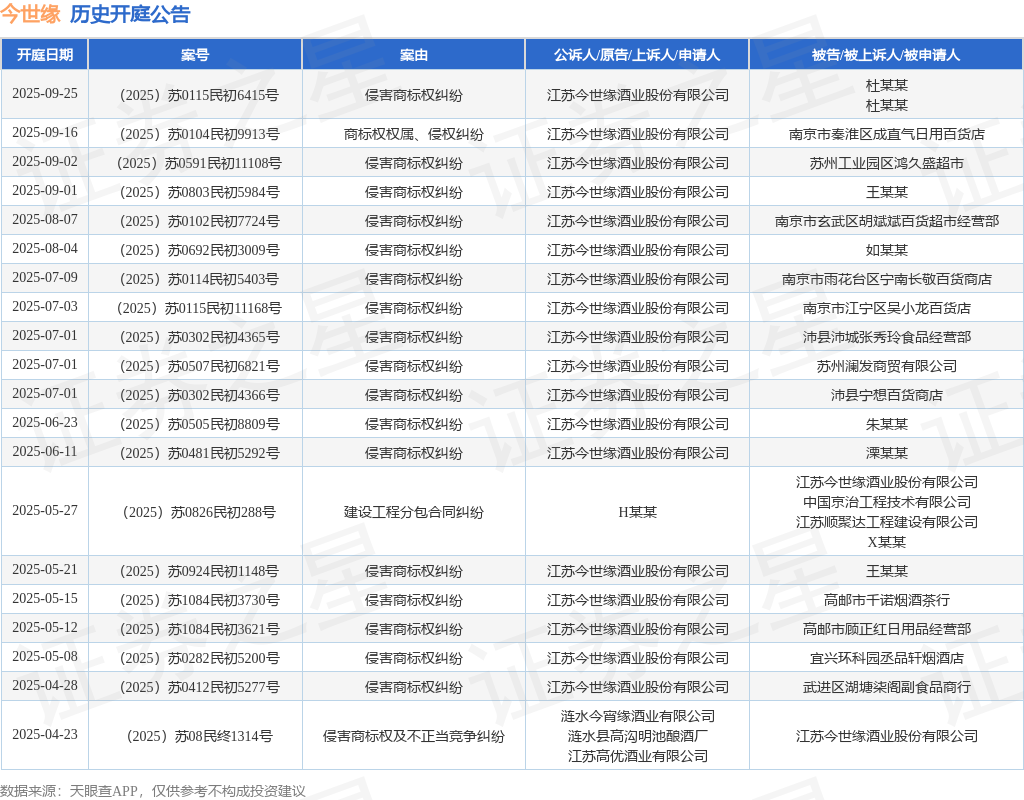Click case number 苏0302民初4365号

click(199, 338)
